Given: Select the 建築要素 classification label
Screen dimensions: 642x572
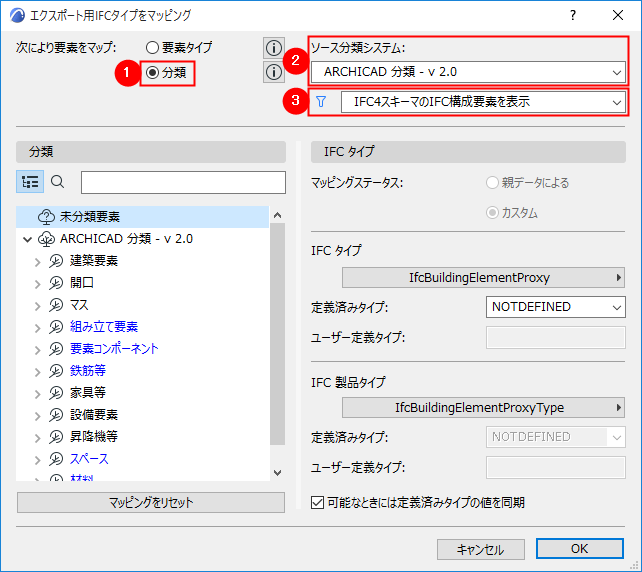Looking at the screenshot, I should tap(94, 261).
